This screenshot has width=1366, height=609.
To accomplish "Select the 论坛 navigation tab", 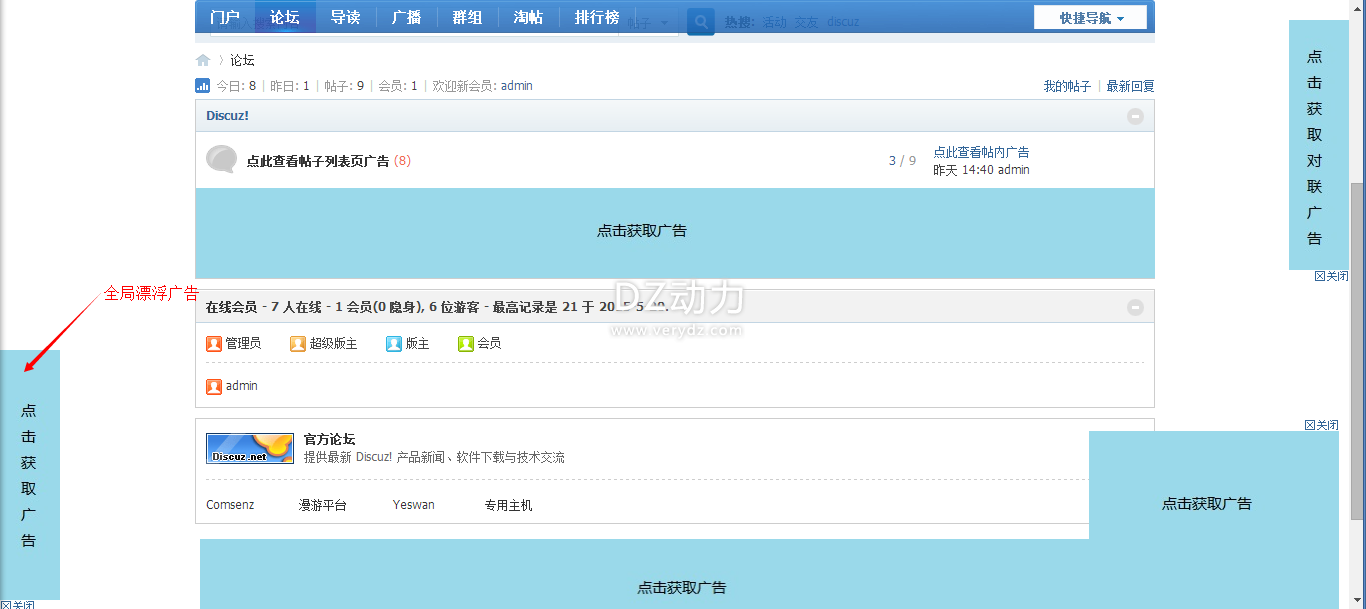I will [285, 17].
